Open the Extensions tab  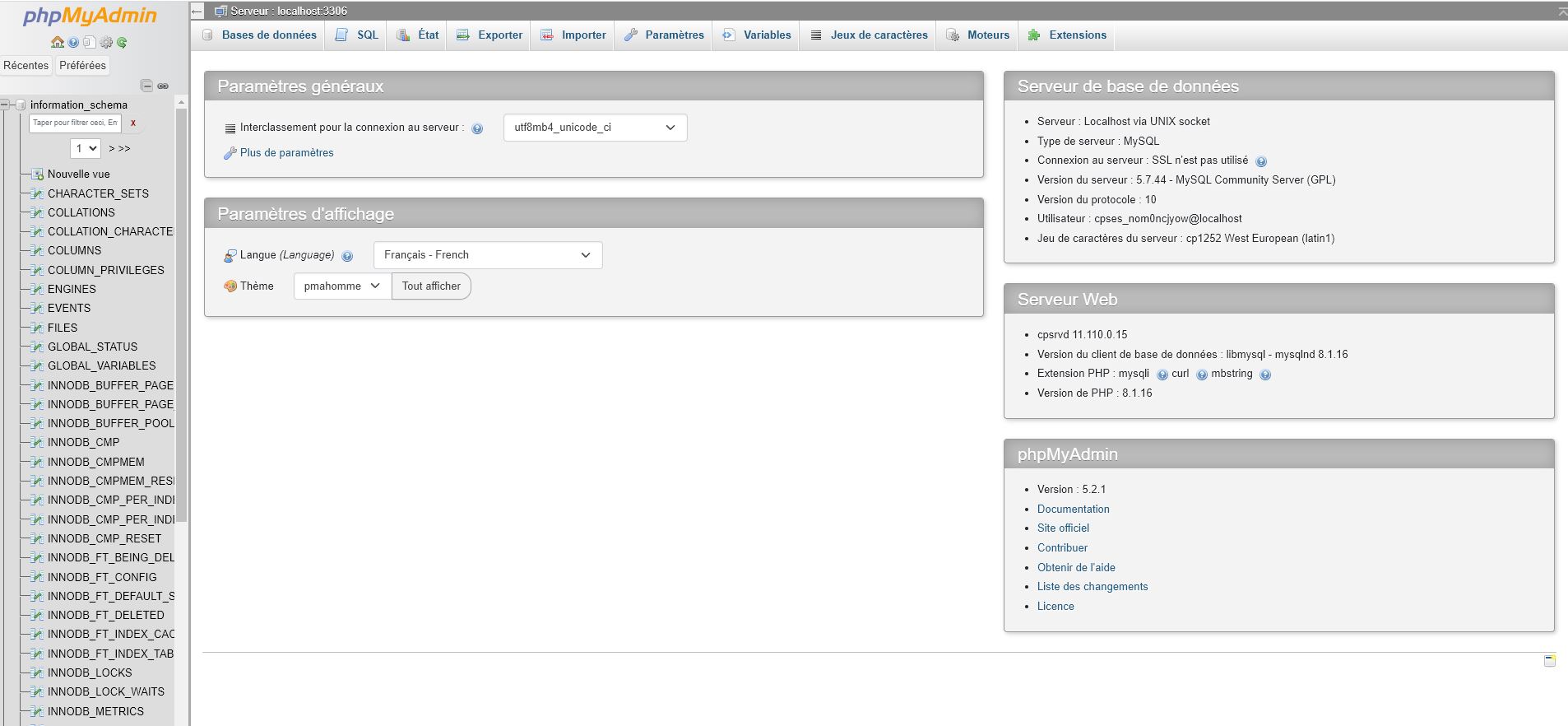1067,35
